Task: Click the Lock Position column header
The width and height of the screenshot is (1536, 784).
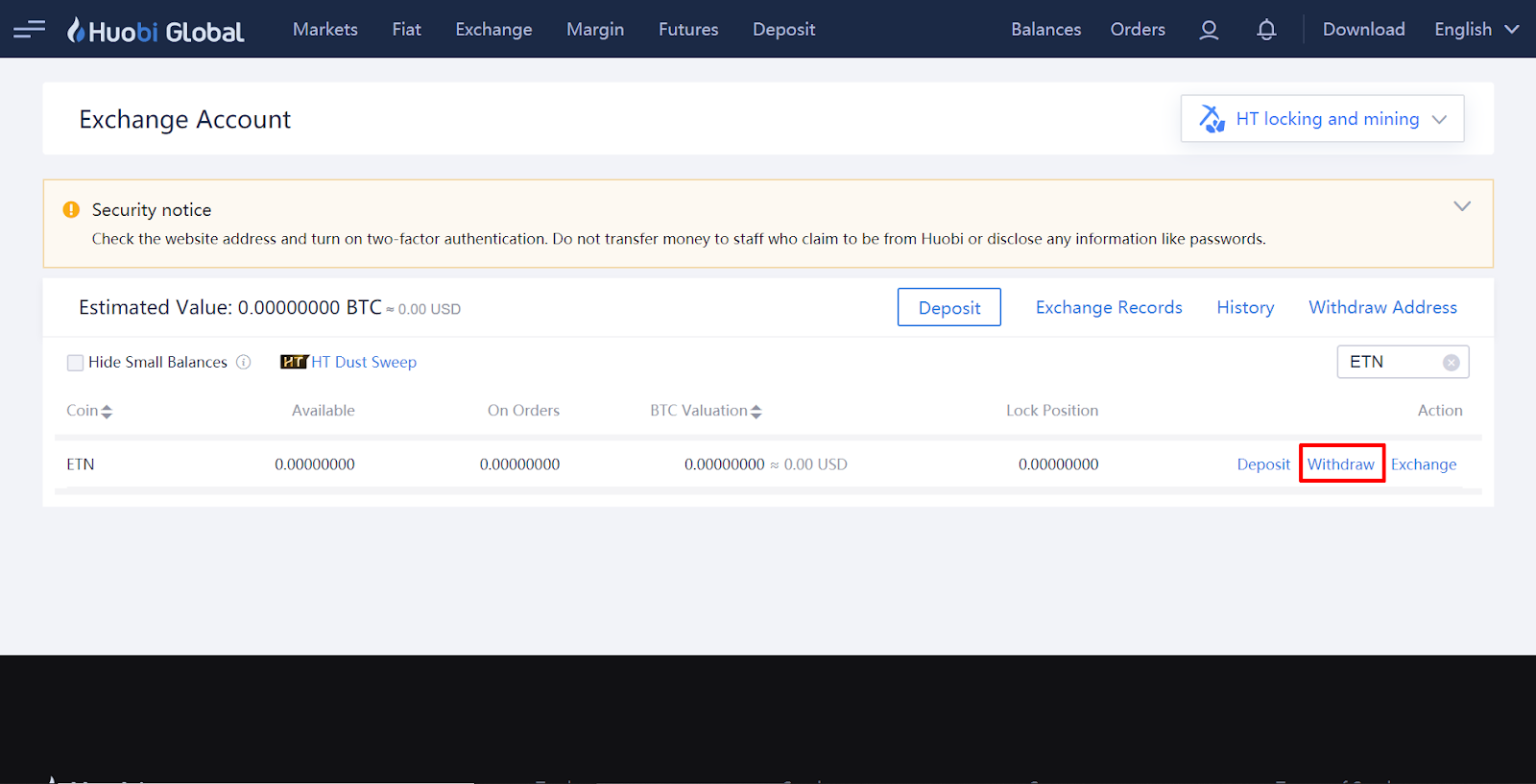Action: pyautogui.click(x=1052, y=411)
